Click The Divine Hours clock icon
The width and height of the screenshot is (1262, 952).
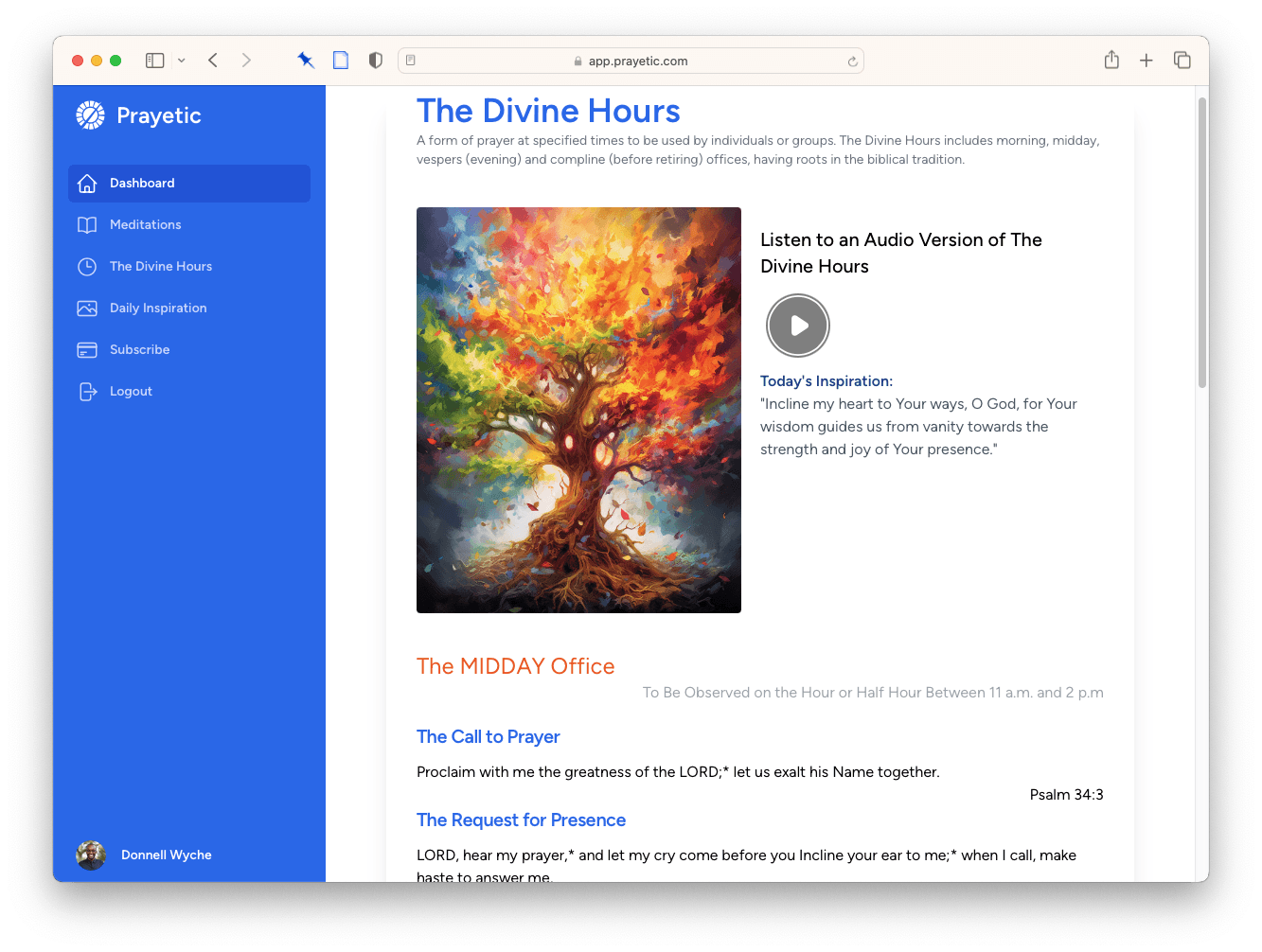pyautogui.click(x=87, y=267)
